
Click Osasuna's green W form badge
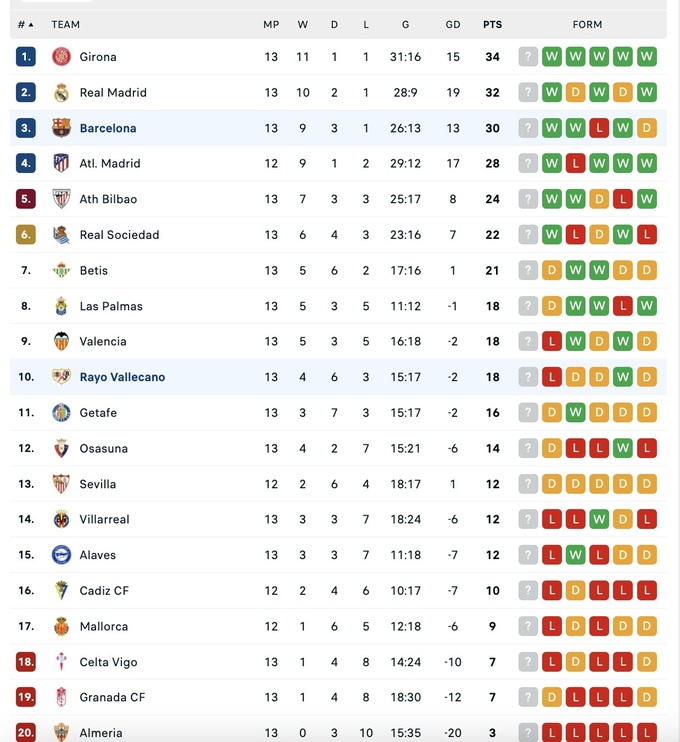tap(623, 449)
